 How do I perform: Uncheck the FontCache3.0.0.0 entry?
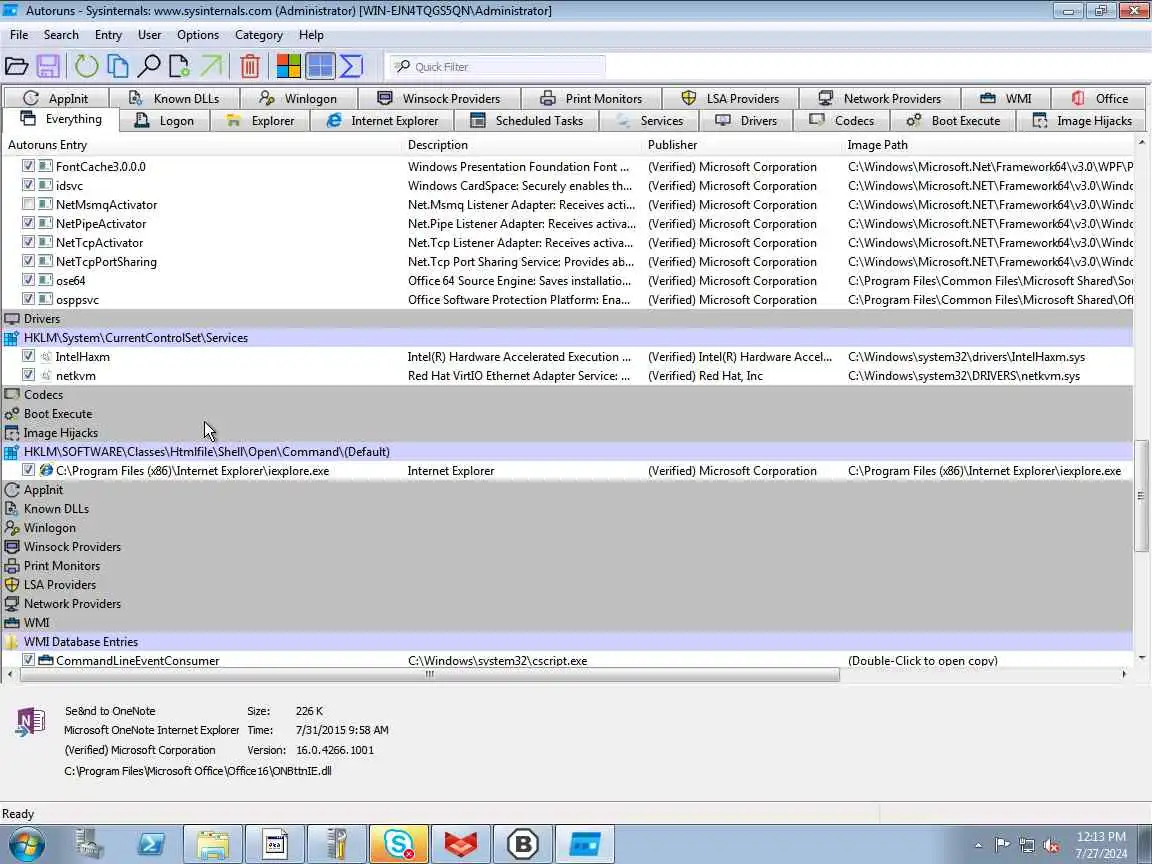[28, 166]
